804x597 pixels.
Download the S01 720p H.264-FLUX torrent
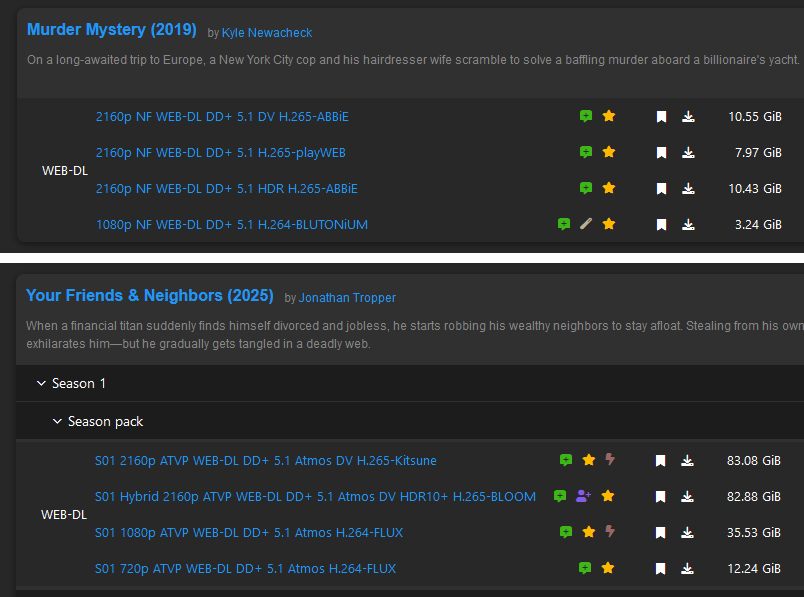(x=687, y=568)
